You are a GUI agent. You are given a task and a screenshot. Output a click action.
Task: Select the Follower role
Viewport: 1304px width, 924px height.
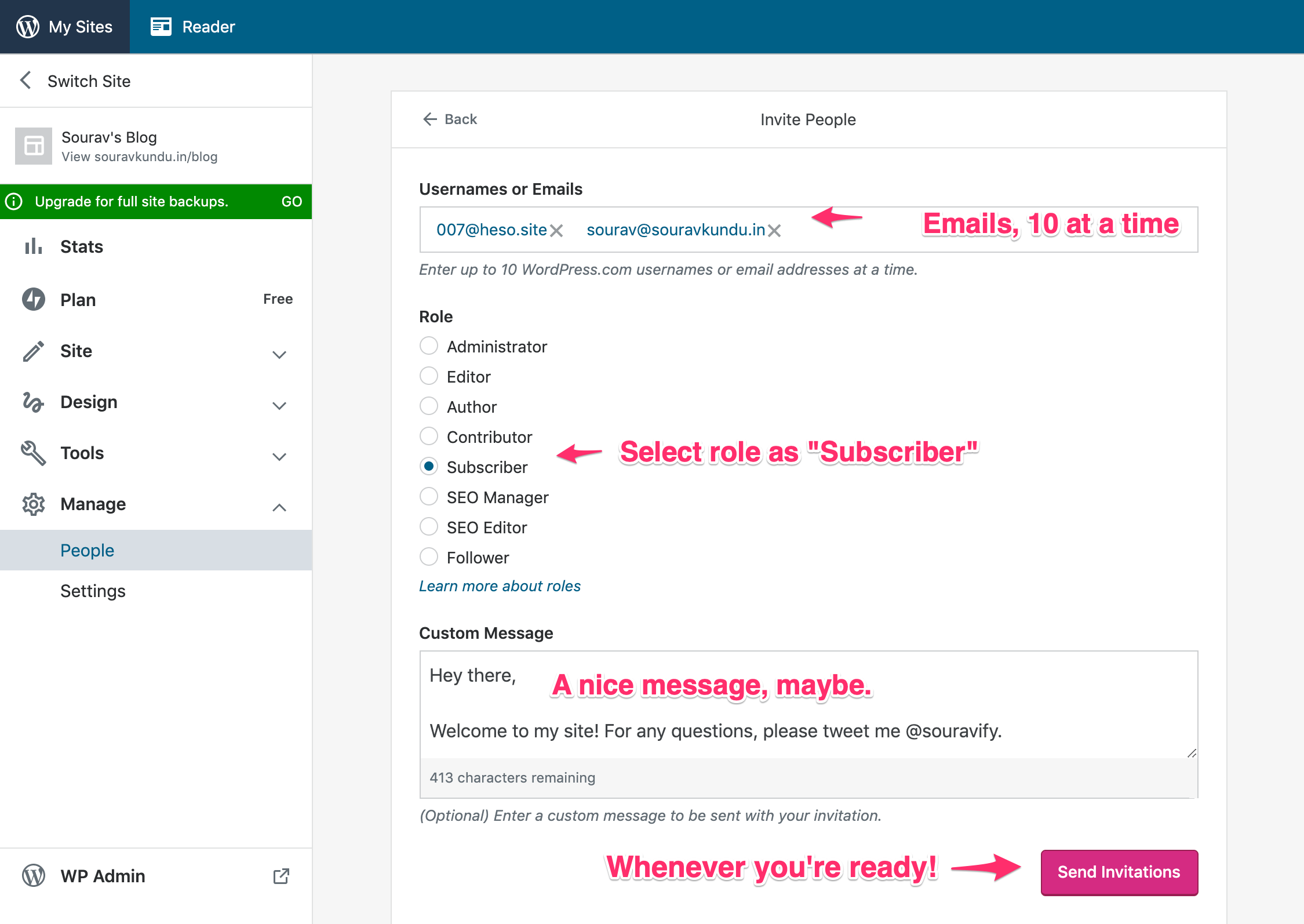tap(429, 556)
